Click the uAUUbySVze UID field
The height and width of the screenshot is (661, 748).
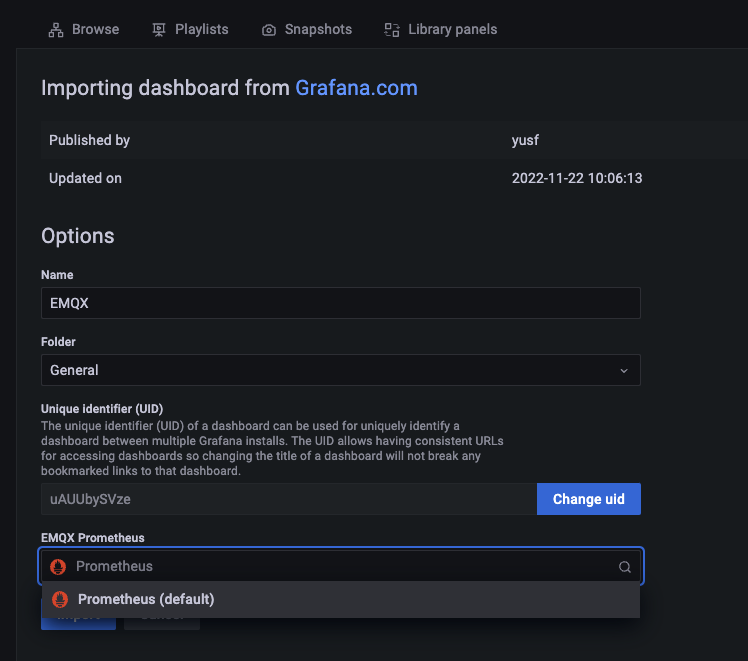(288, 499)
